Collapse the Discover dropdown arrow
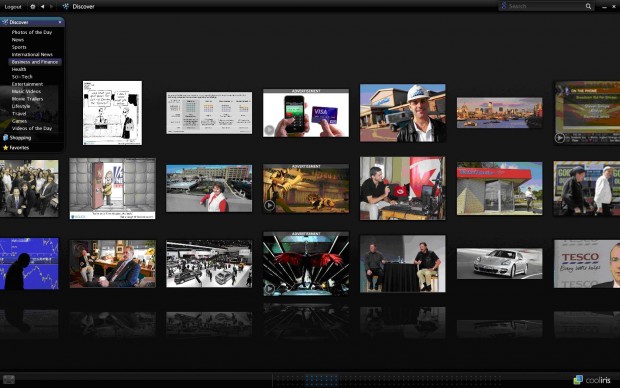The height and width of the screenshot is (388, 620). pos(60,22)
